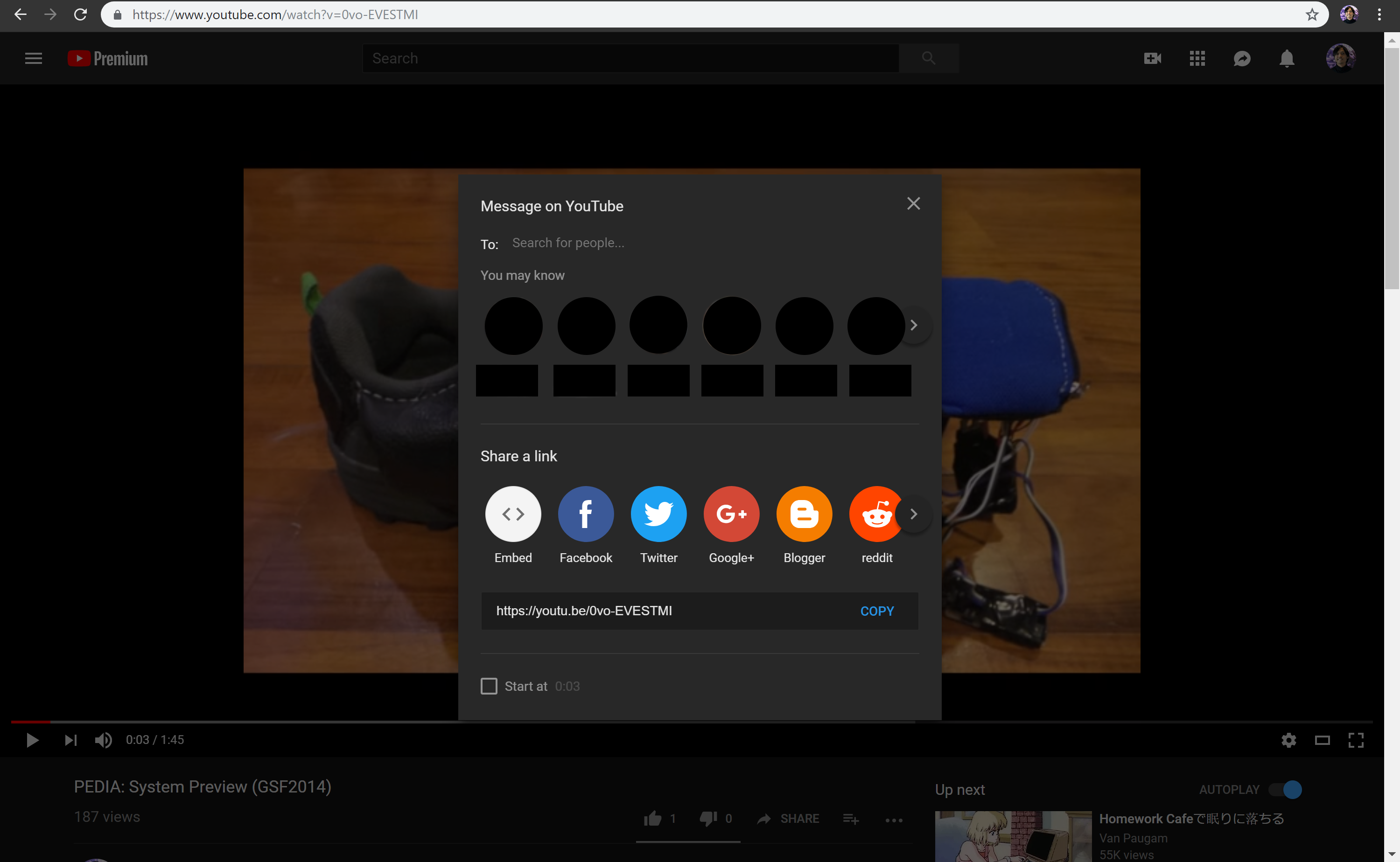
Task: Share the video to Blogger
Action: [x=805, y=525]
